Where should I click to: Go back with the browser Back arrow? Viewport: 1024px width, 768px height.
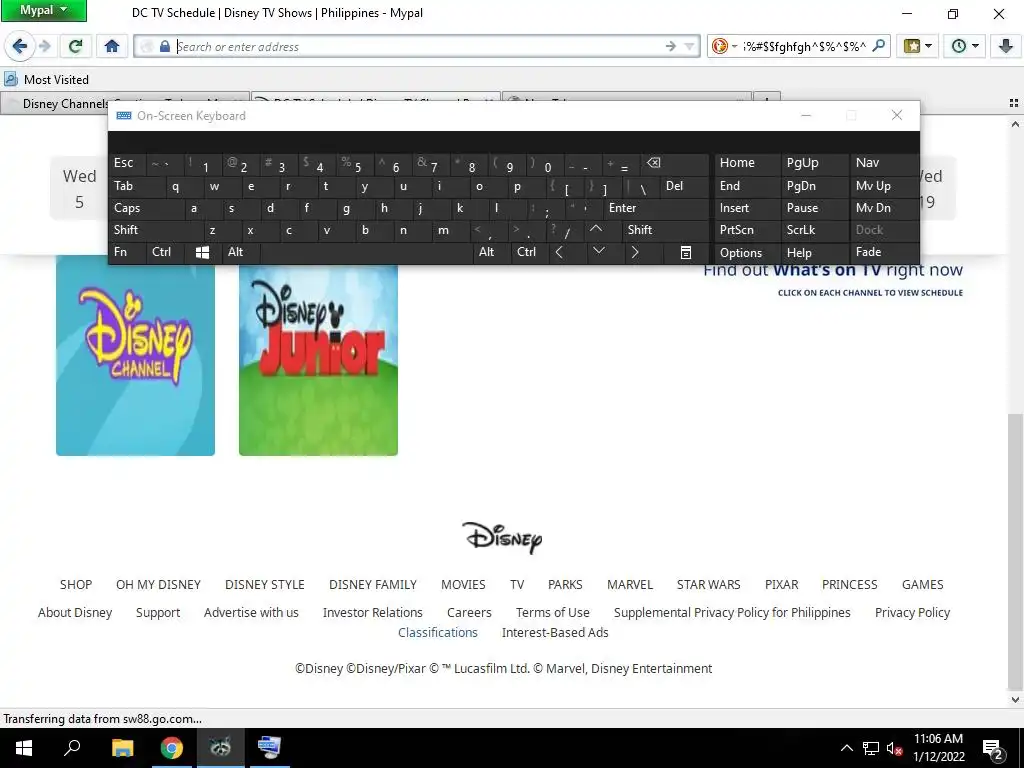click(20, 46)
